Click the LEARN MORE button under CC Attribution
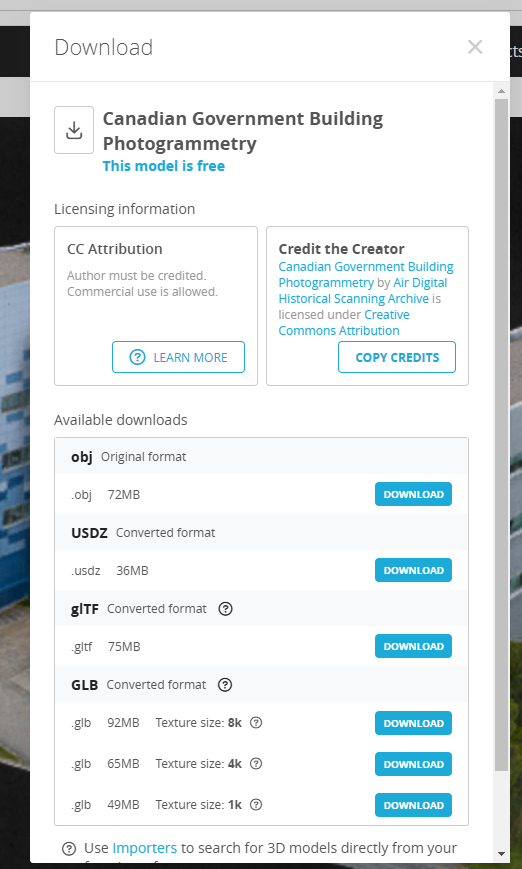 tap(178, 357)
